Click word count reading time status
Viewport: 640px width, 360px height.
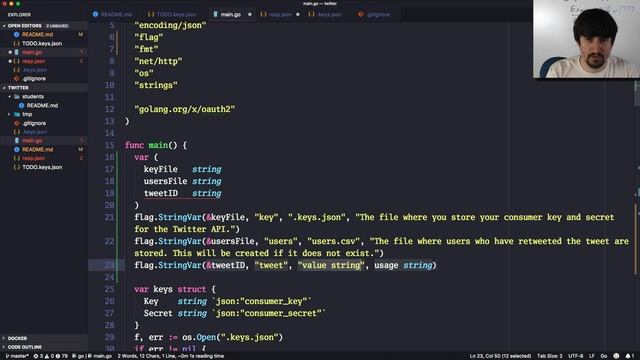[171, 356]
